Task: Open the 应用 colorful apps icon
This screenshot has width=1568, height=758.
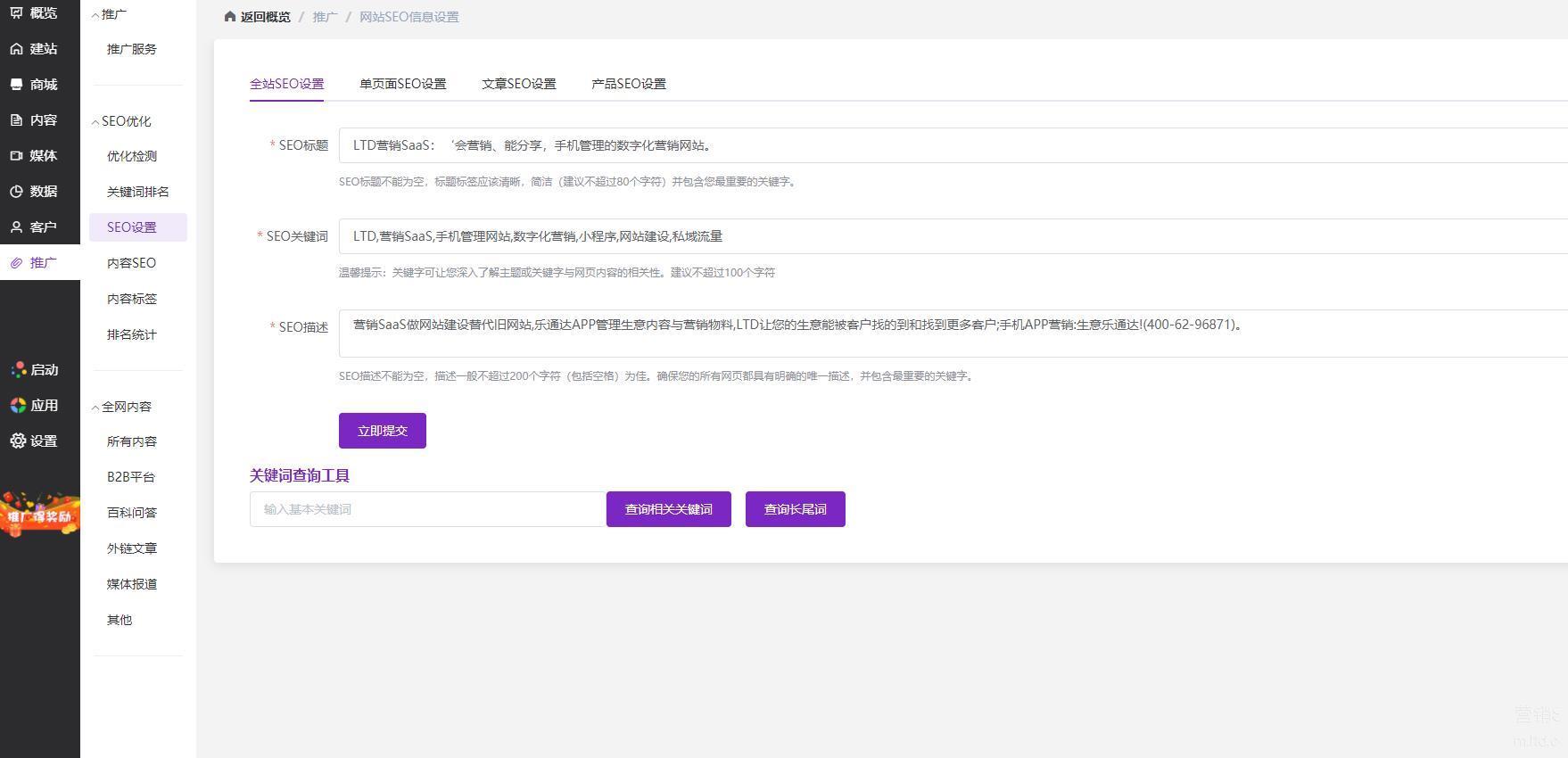Action: pos(18,405)
